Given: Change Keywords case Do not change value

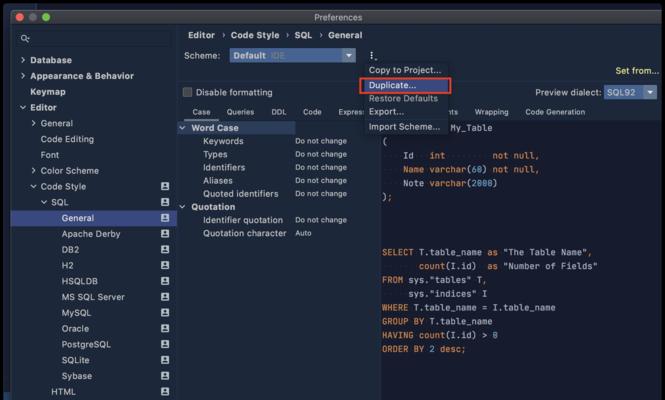Looking at the screenshot, I should tap(321, 141).
